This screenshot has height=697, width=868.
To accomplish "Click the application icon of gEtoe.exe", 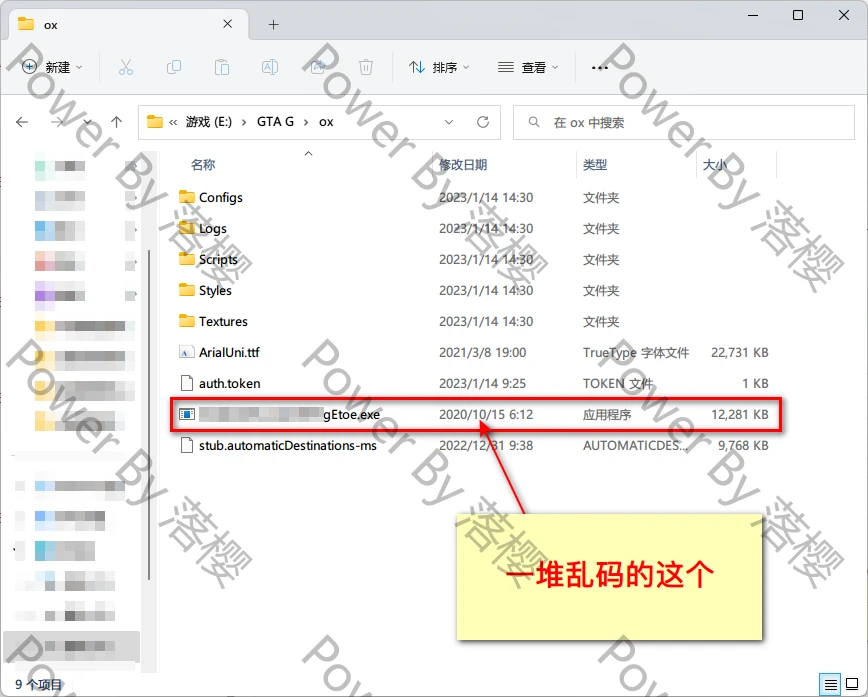I will (x=187, y=414).
